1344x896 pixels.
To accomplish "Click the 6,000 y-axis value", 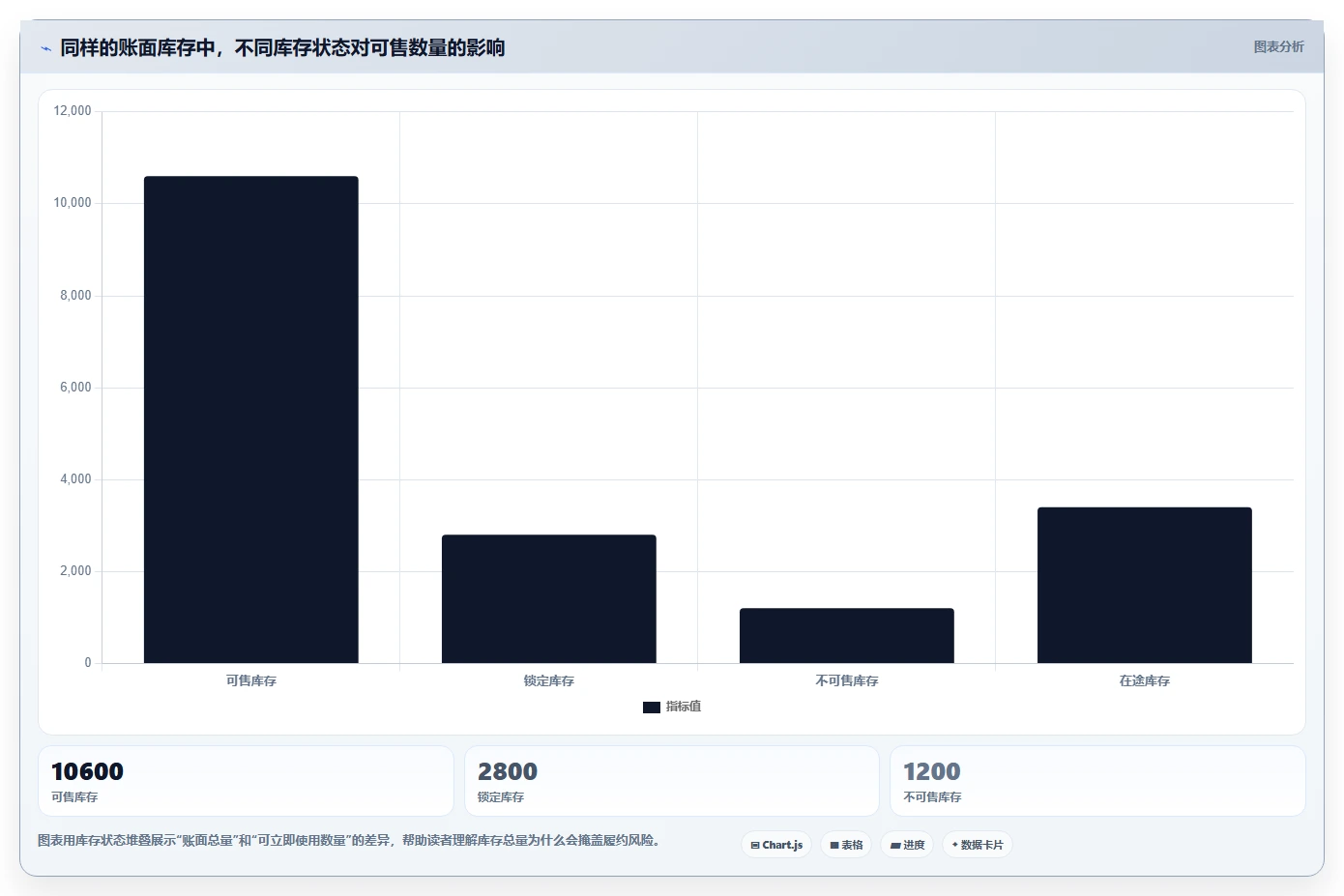I will click(x=75, y=388).
